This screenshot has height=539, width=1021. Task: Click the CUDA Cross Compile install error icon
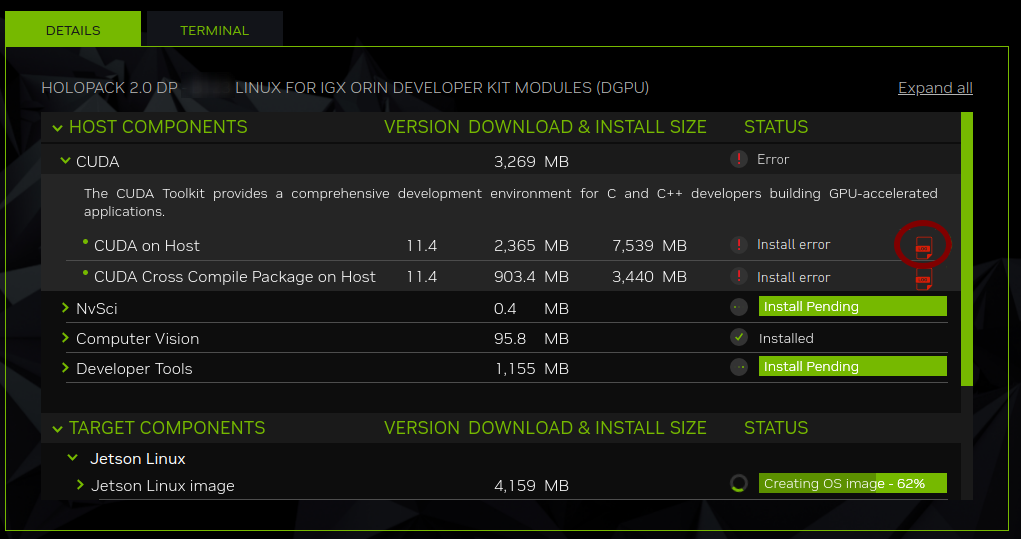pos(738,277)
